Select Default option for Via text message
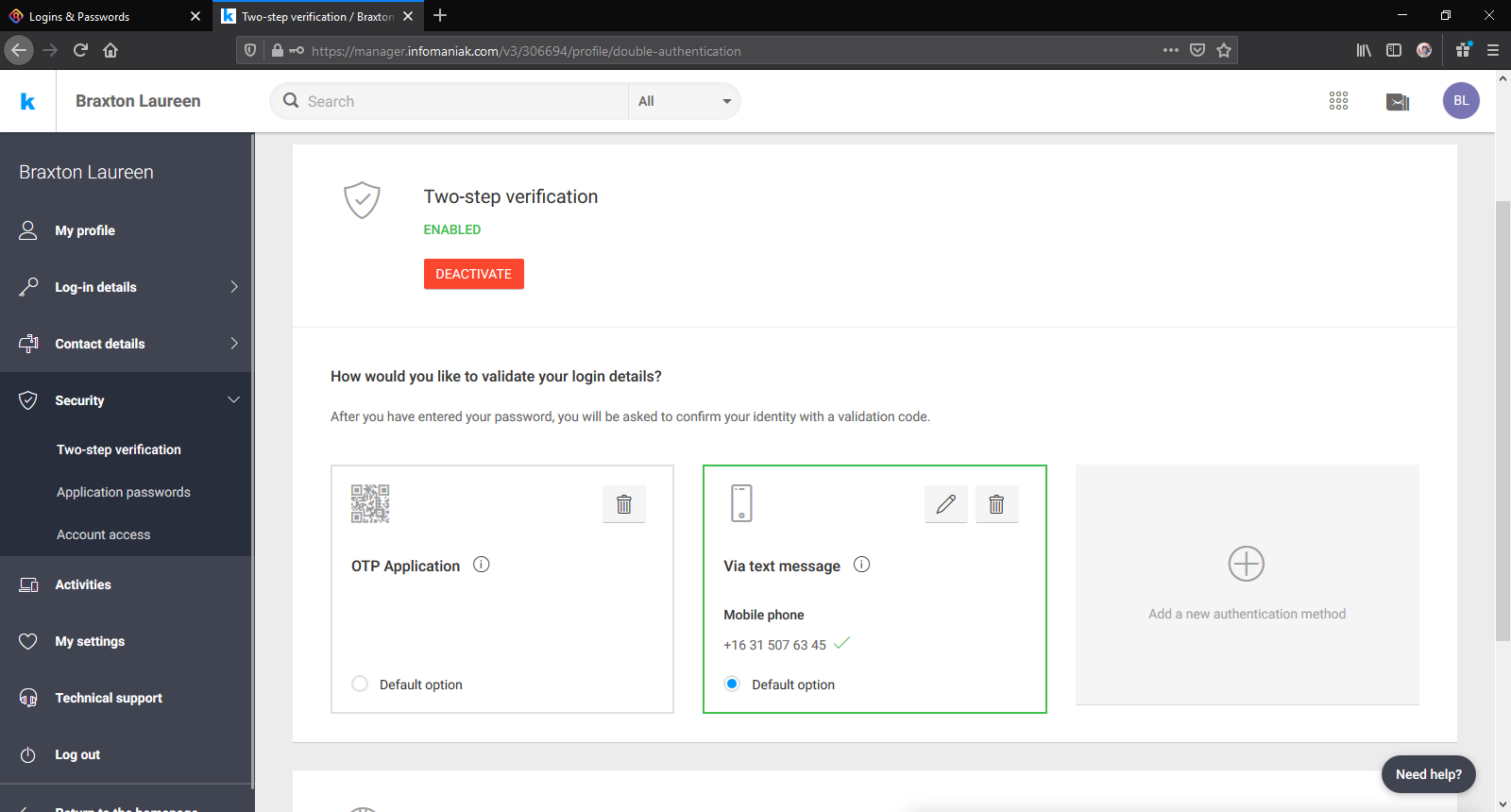Screen dimensions: 1511x812 click(732, 684)
